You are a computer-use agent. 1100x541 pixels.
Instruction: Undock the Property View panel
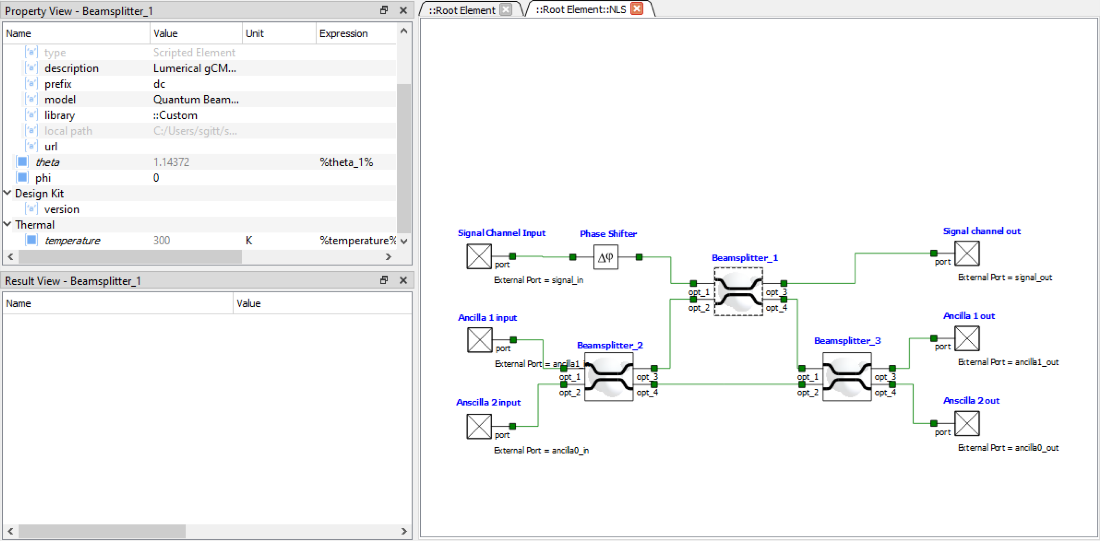click(x=384, y=10)
